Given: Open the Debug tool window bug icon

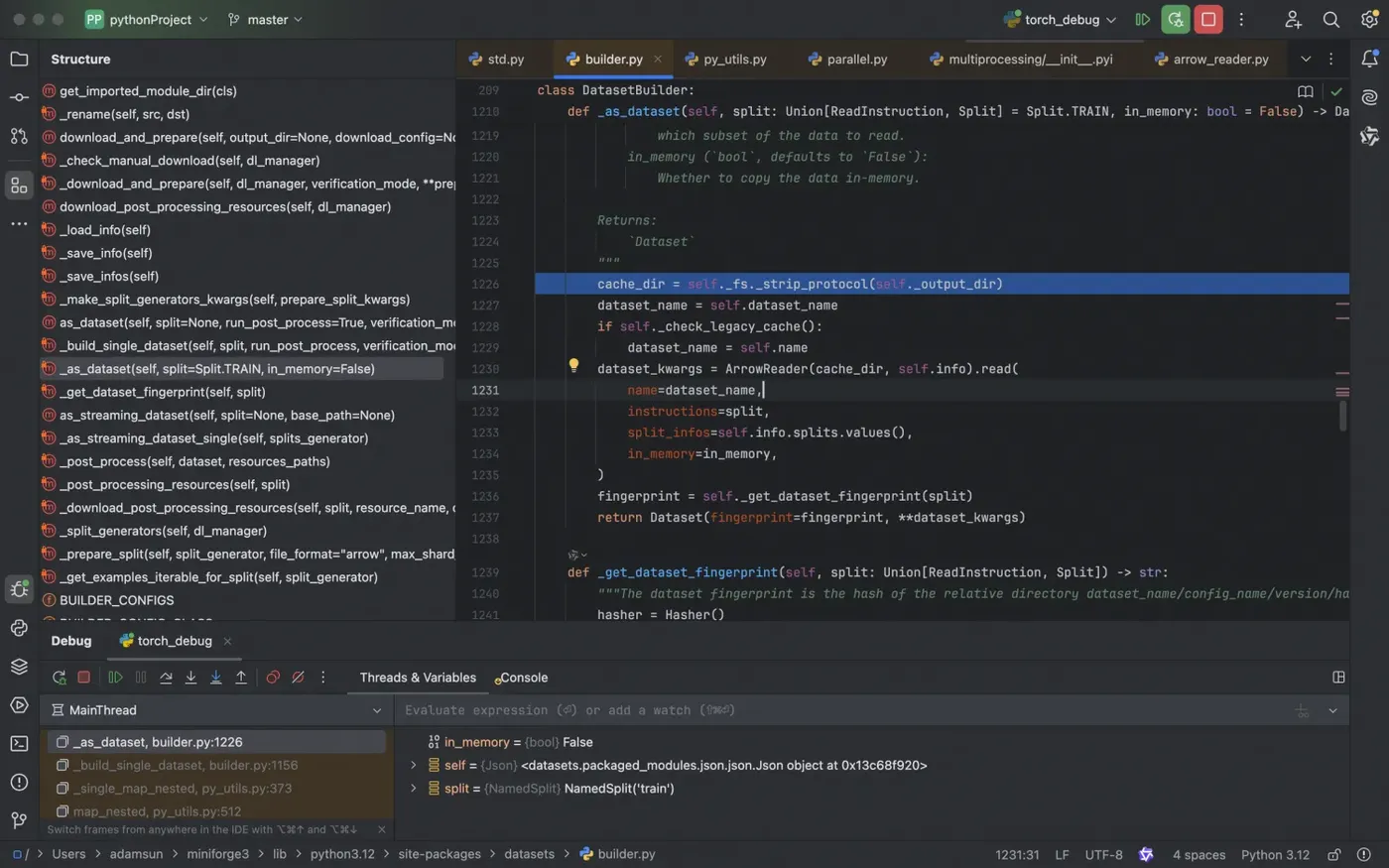Looking at the screenshot, I should [19, 589].
